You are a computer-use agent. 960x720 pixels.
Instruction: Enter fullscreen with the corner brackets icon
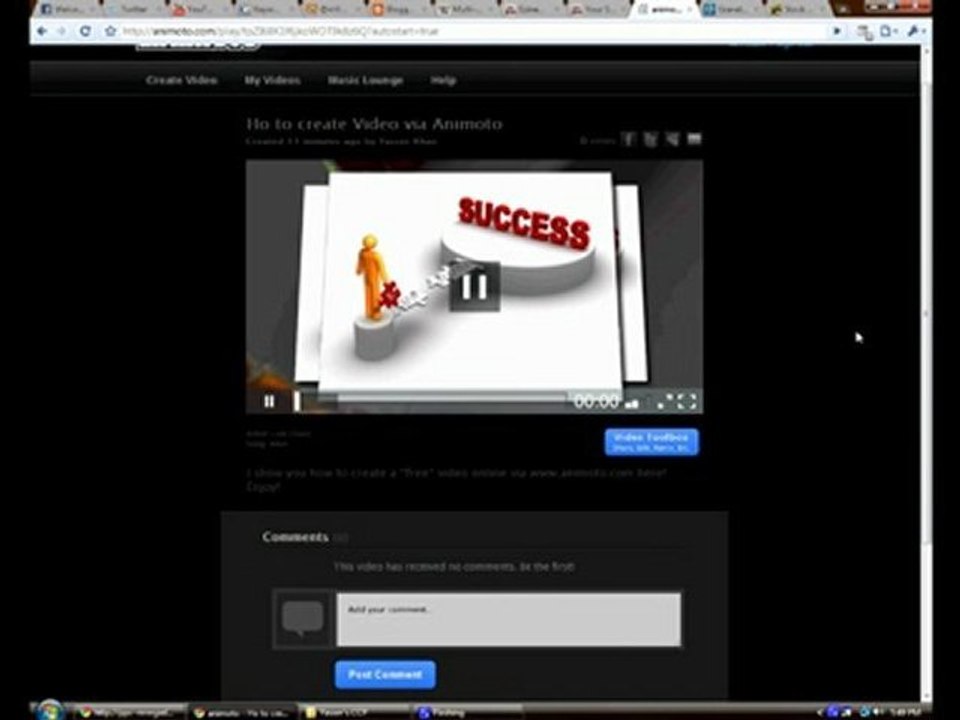(687, 402)
